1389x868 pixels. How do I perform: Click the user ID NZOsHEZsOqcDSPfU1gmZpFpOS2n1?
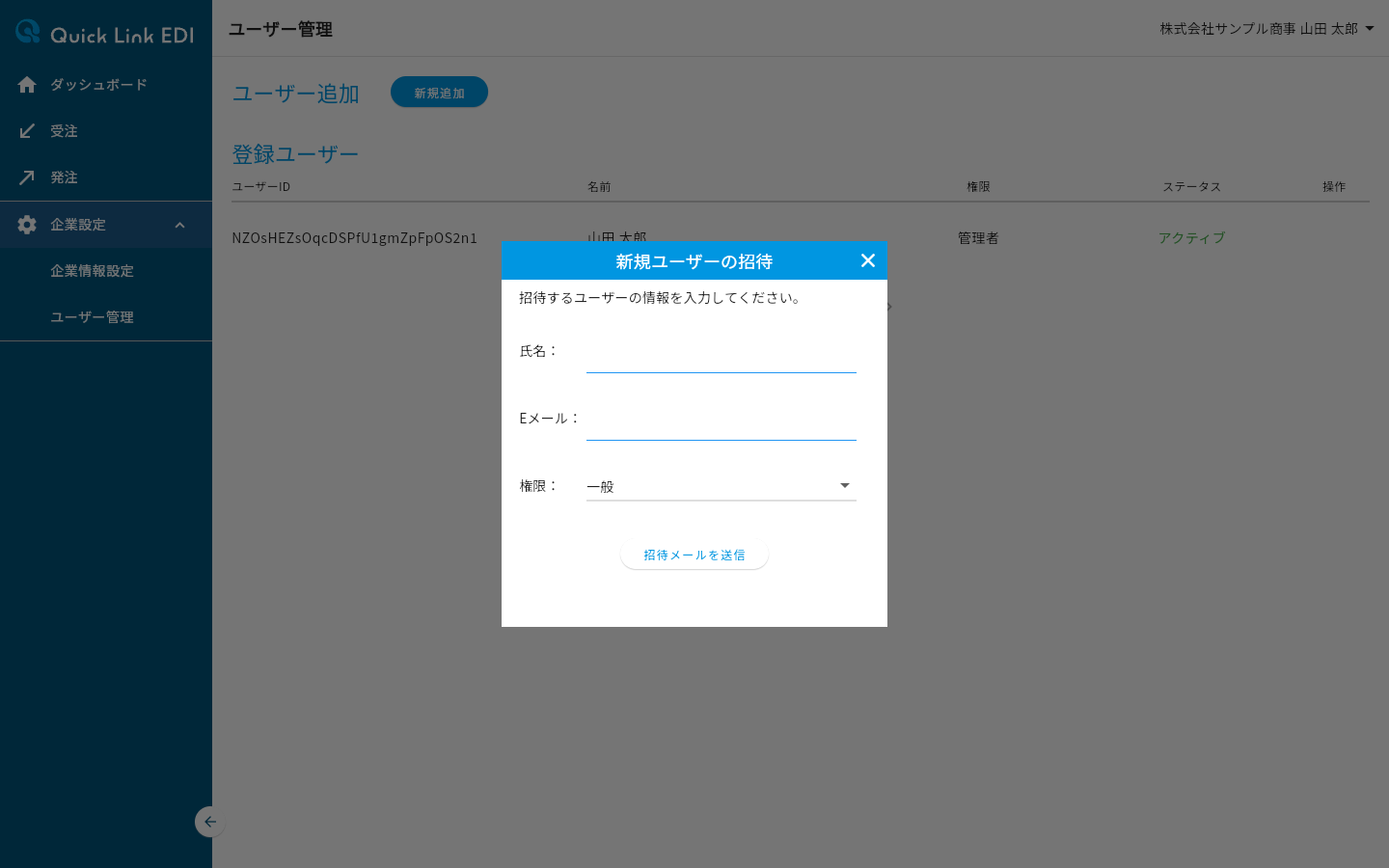click(354, 238)
